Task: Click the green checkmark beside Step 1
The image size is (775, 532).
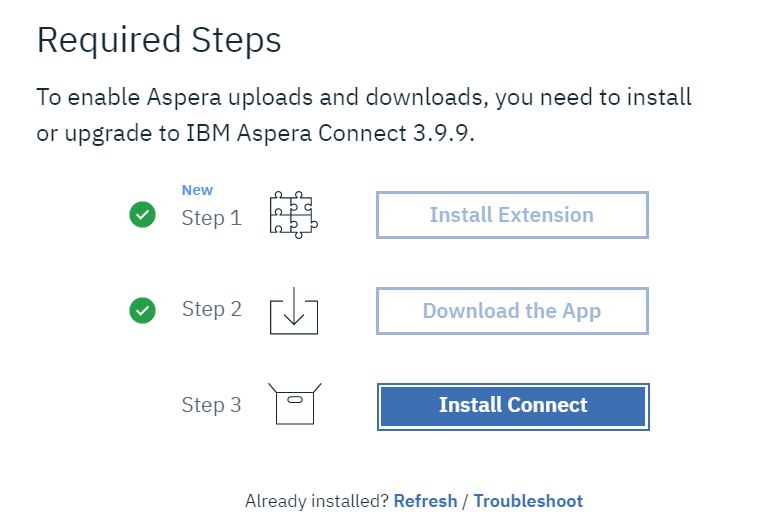Action: [x=143, y=214]
